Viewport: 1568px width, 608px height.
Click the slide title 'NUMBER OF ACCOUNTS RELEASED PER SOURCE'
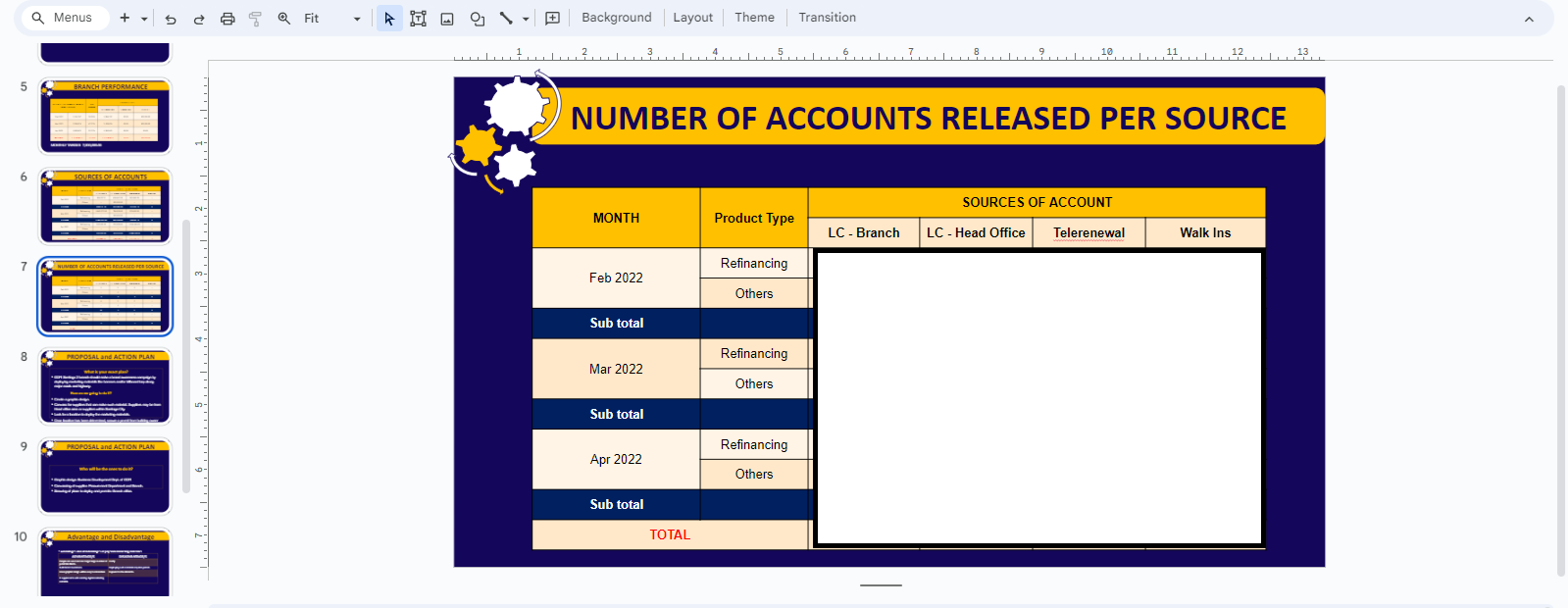929,119
